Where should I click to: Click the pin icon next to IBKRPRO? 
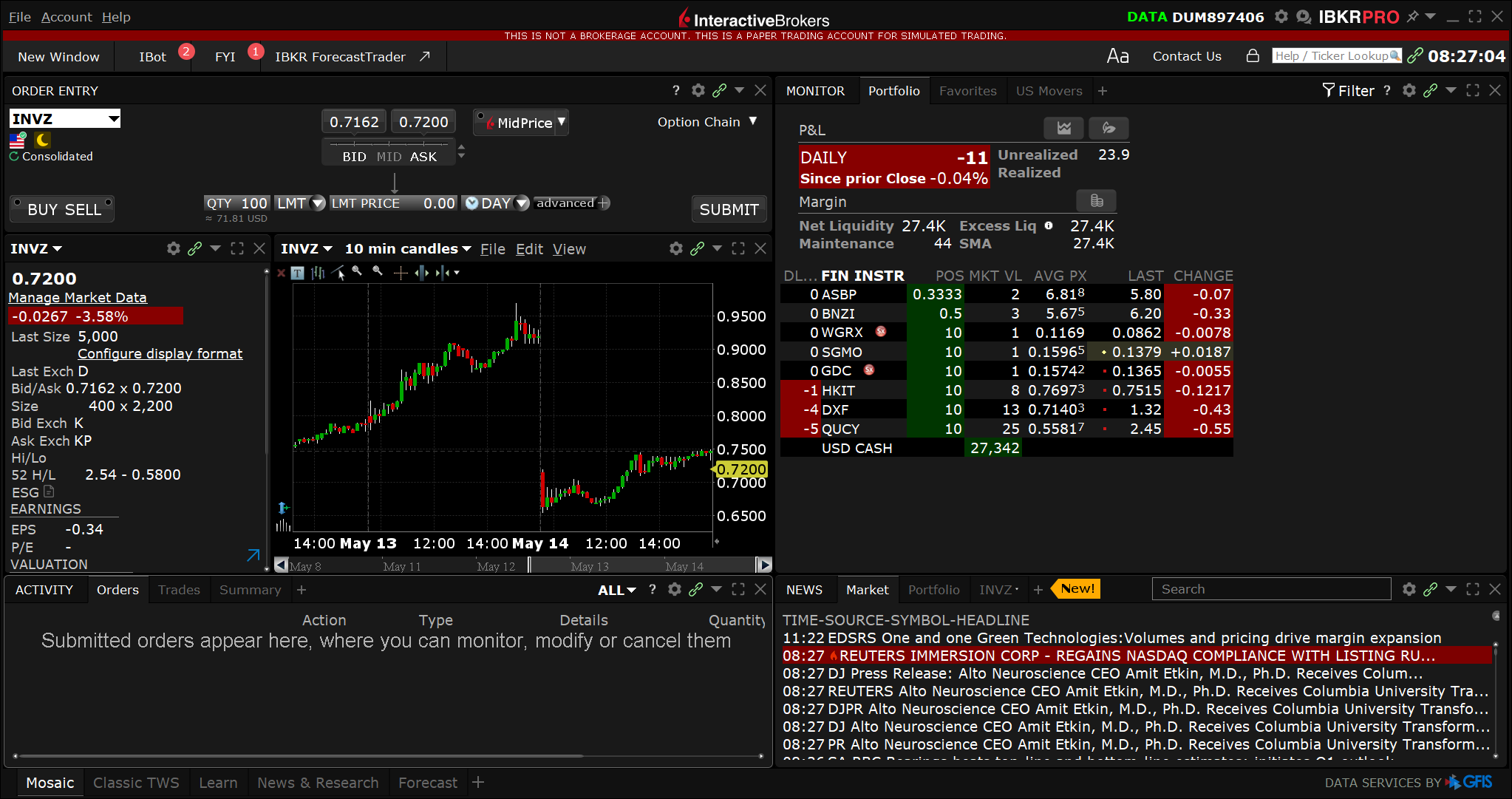tap(1412, 16)
